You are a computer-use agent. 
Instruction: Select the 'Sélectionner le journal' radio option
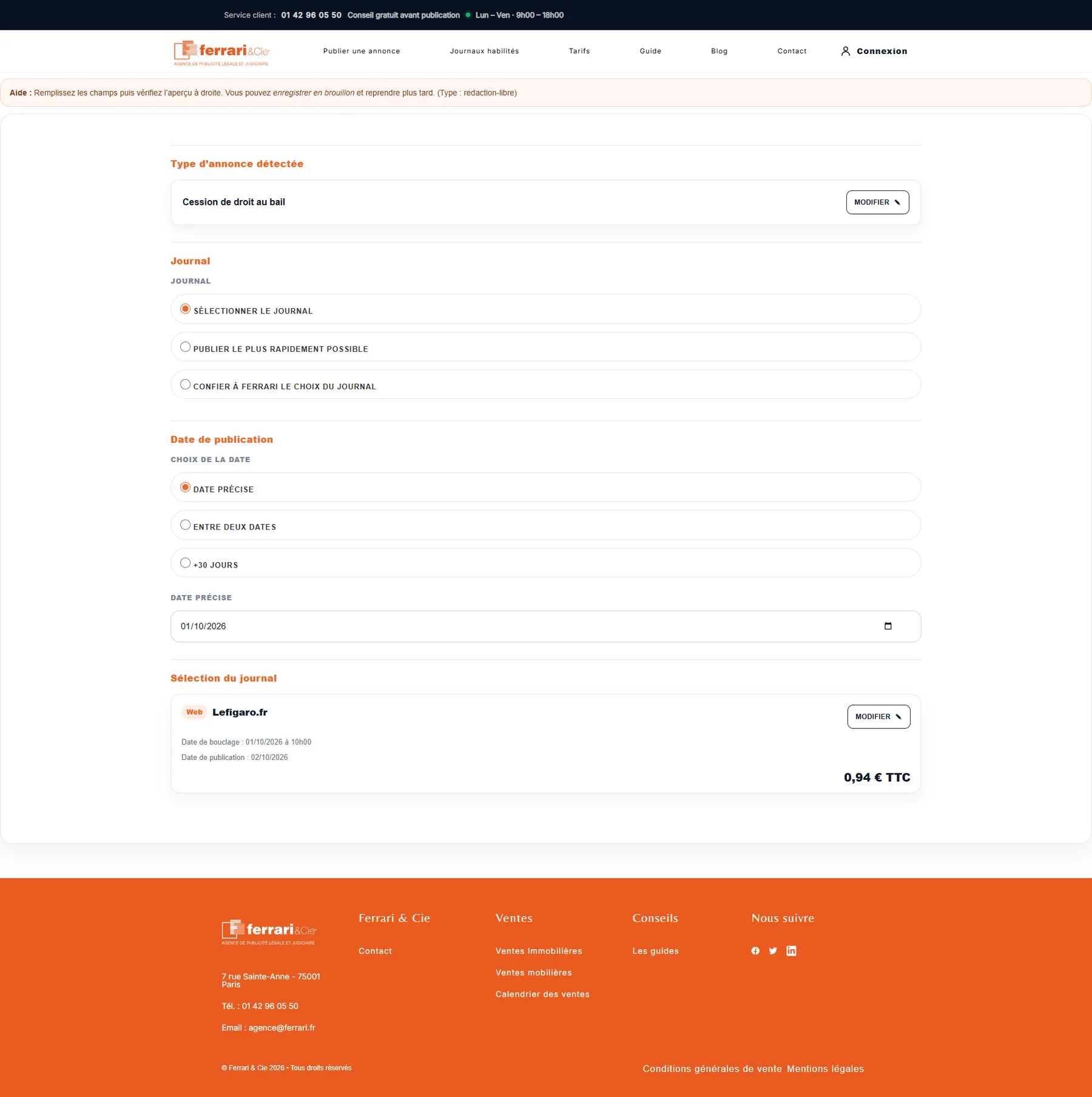pos(185,309)
